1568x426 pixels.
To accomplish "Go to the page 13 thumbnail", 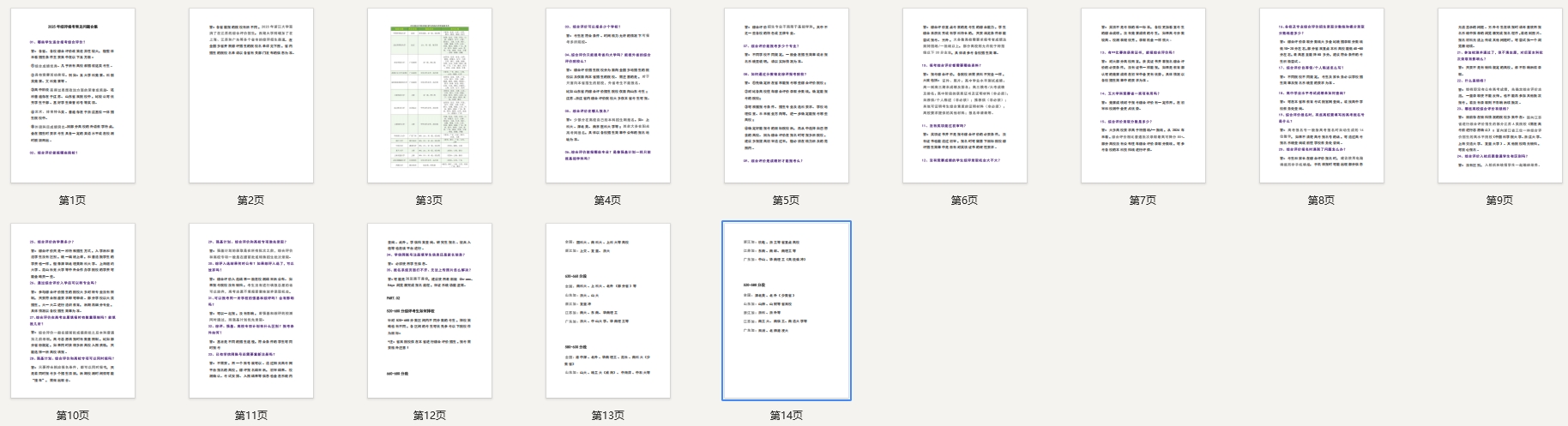I will (608, 311).
